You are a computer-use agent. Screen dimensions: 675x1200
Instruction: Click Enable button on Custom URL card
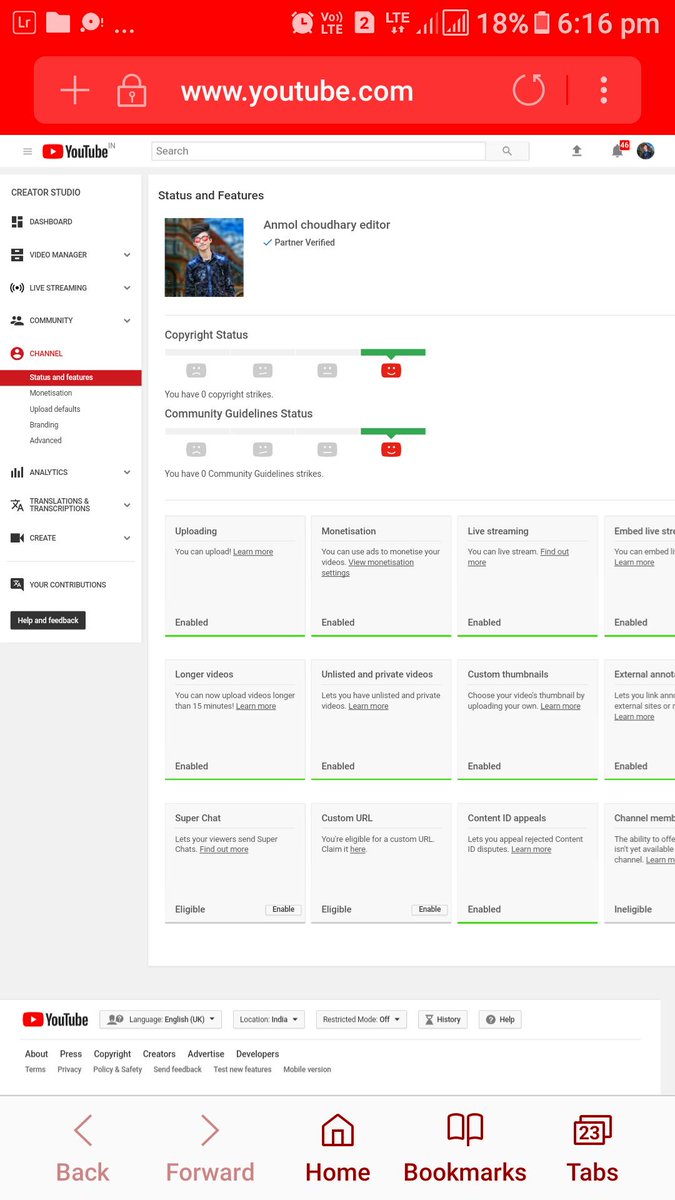coord(430,909)
